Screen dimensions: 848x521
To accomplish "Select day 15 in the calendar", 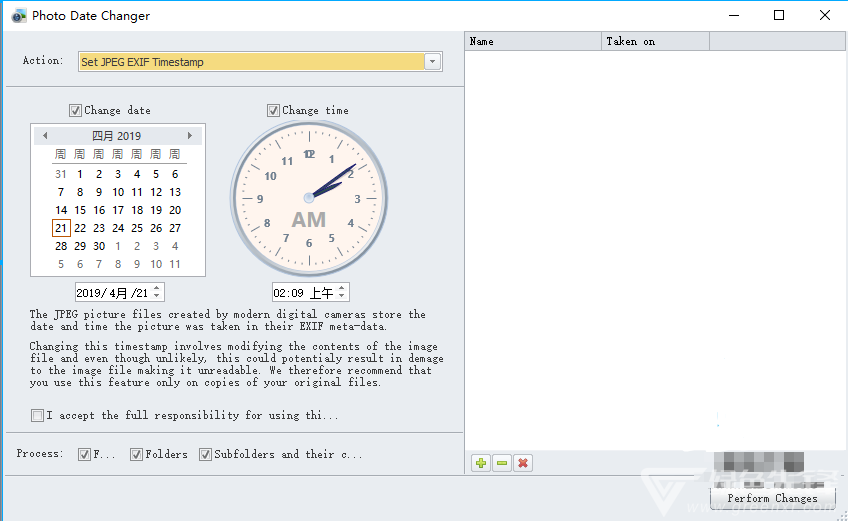I will pos(80,210).
